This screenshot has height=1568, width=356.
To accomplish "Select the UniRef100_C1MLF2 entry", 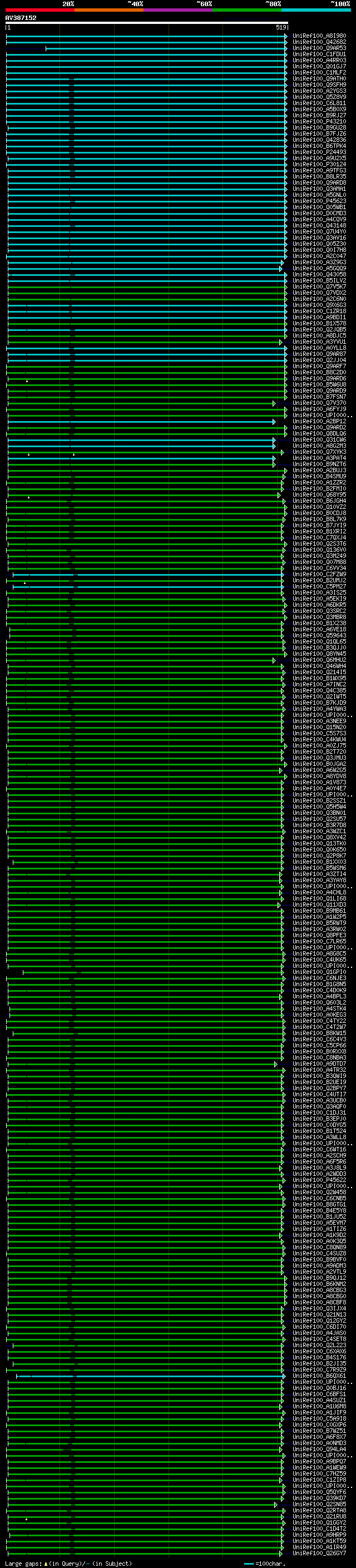I will pyautogui.click(x=319, y=72).
